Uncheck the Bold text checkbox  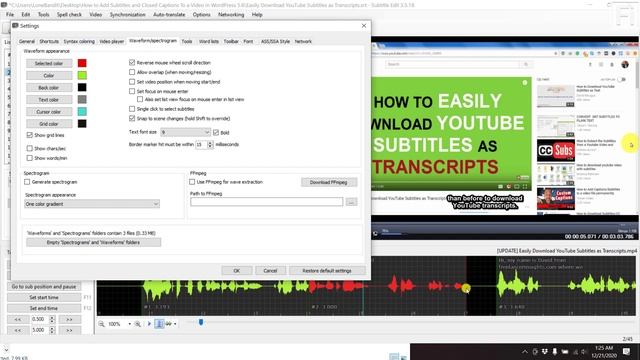[x=216, y=132]
